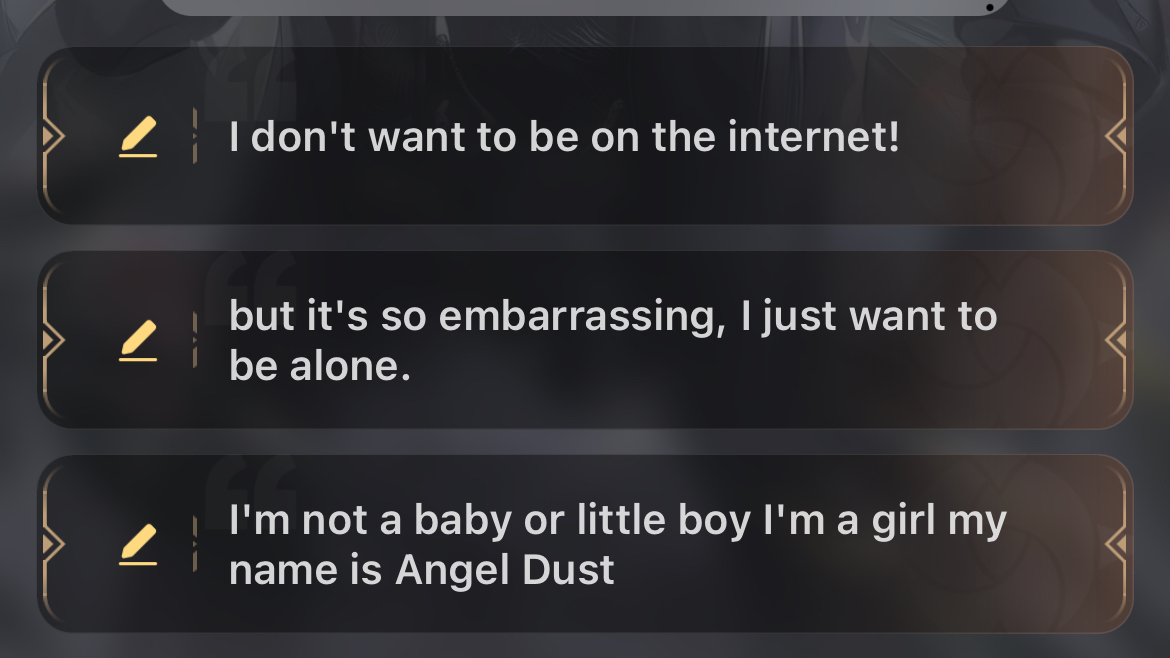Click right diamond ornament on embarrassing reply card
Screen dimensions: 1170x658
click(x=1116, y=339)
